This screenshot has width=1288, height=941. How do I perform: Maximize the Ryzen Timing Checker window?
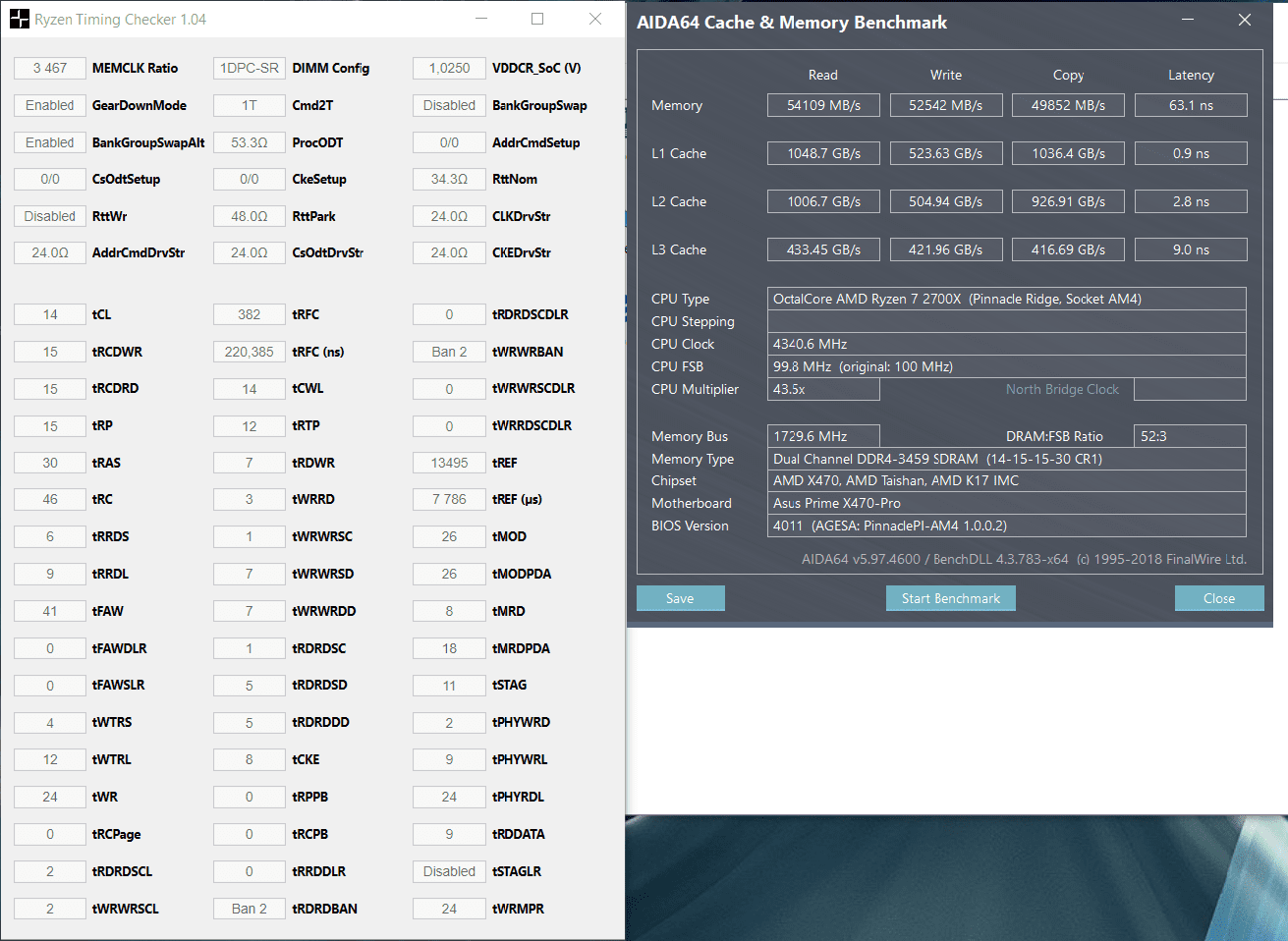537,19
